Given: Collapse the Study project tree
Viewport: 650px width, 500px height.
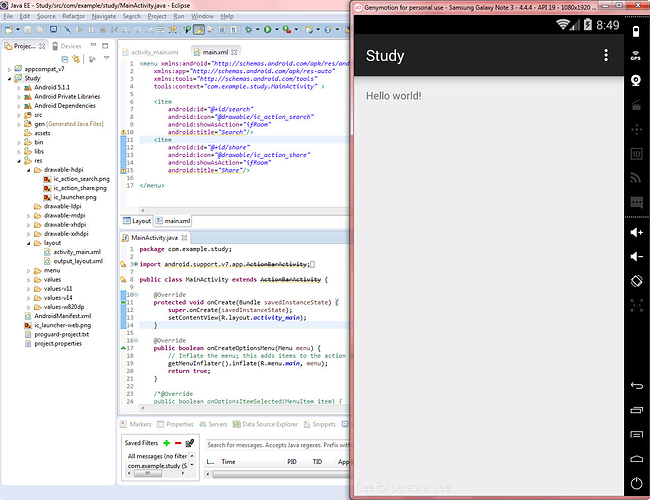Looking at the screenshot, I should [10, 77].
